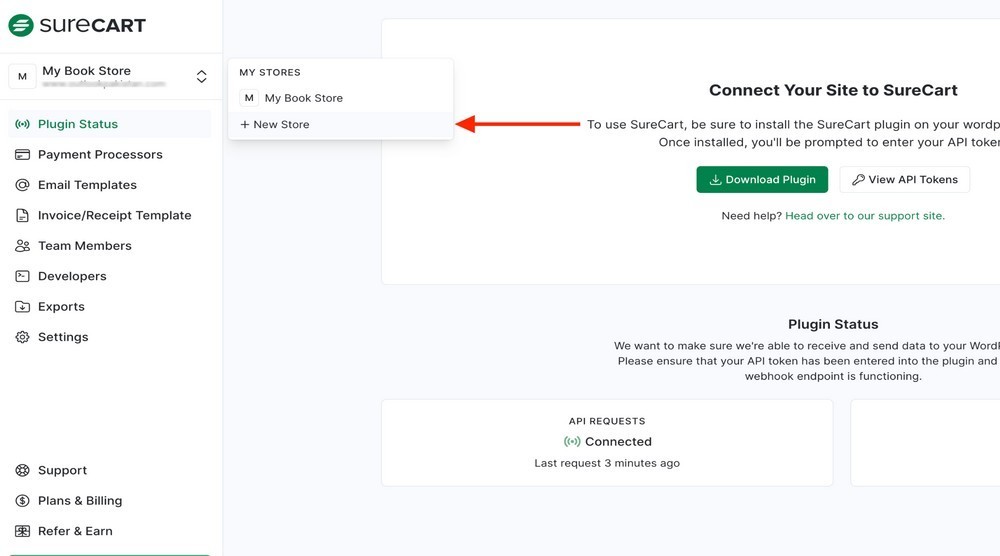The width and height of the screenshot is (1000, 556).
Task: Follow Head over to our support site link
Action: click(x=865, y=216)
